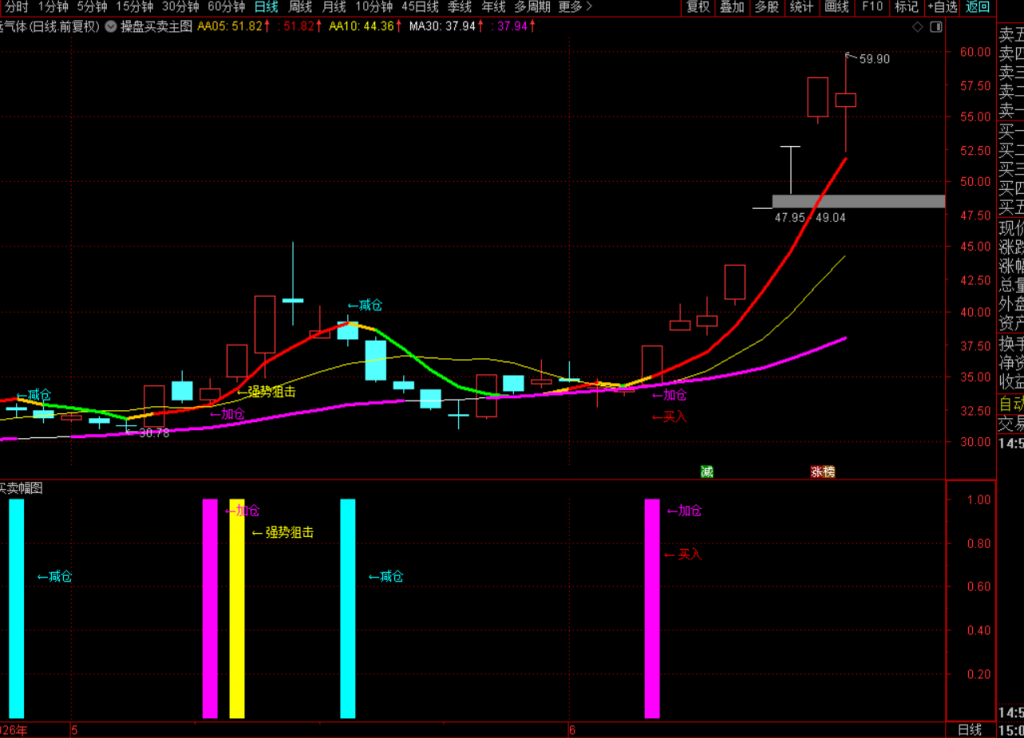Screen dimensions: 1024x738
Task: Open the 多周期 view
Action: 532,7
